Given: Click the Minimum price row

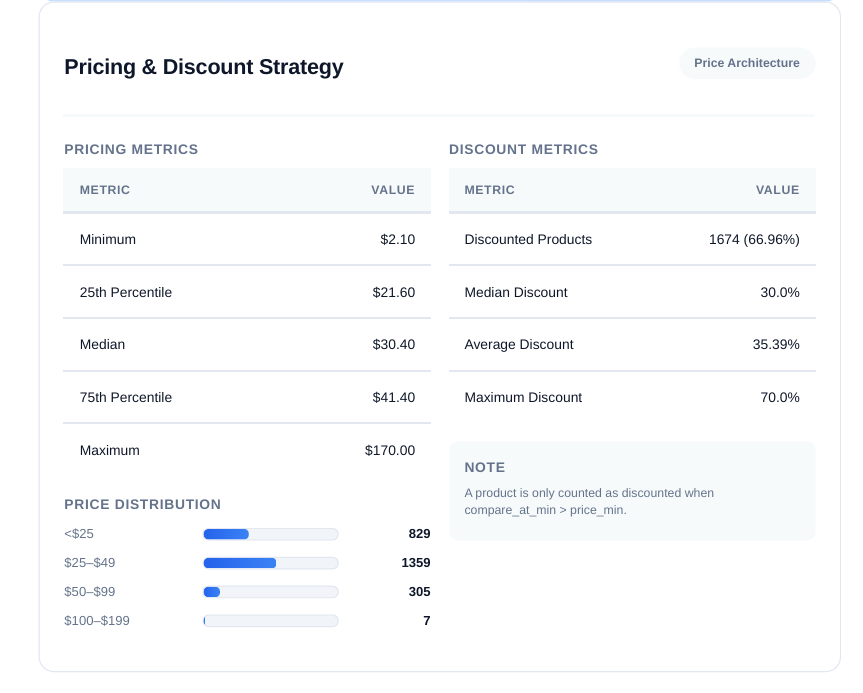Looking at the screenshot, I should [246, 240].
